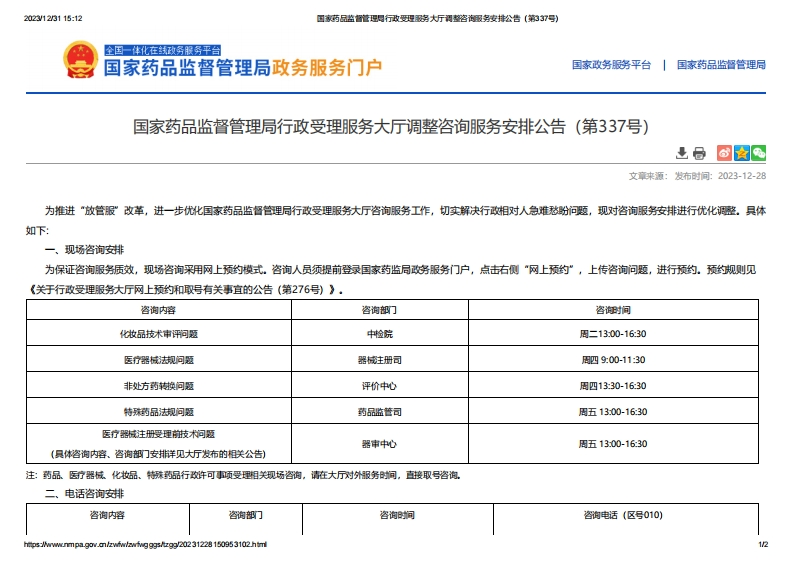
Task: Click the download icon below the title
Action: click(x=682, y=153)
